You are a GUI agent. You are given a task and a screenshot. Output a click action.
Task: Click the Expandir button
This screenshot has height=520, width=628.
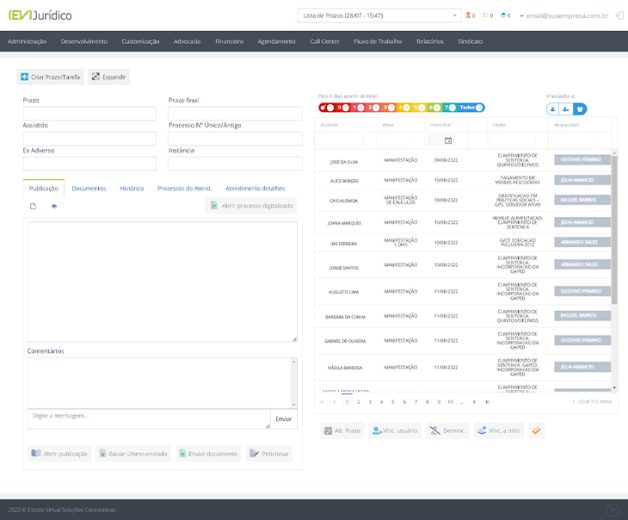(x=109, y=76)
